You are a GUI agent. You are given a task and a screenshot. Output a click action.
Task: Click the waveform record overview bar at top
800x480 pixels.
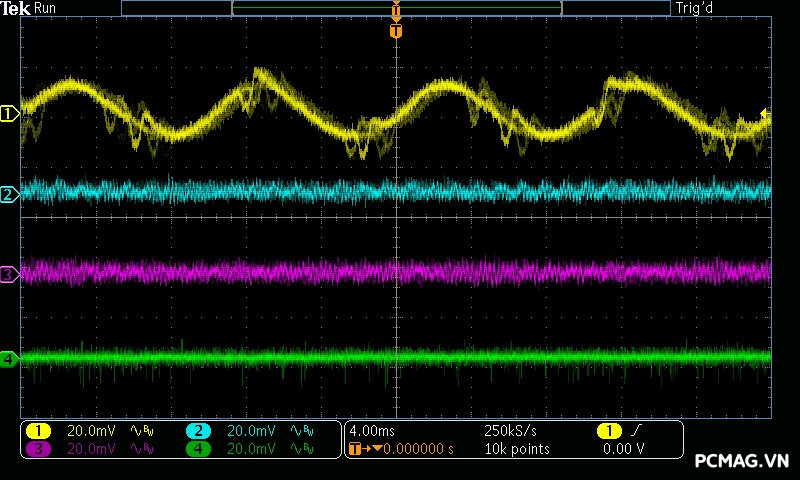click(395, 8)
